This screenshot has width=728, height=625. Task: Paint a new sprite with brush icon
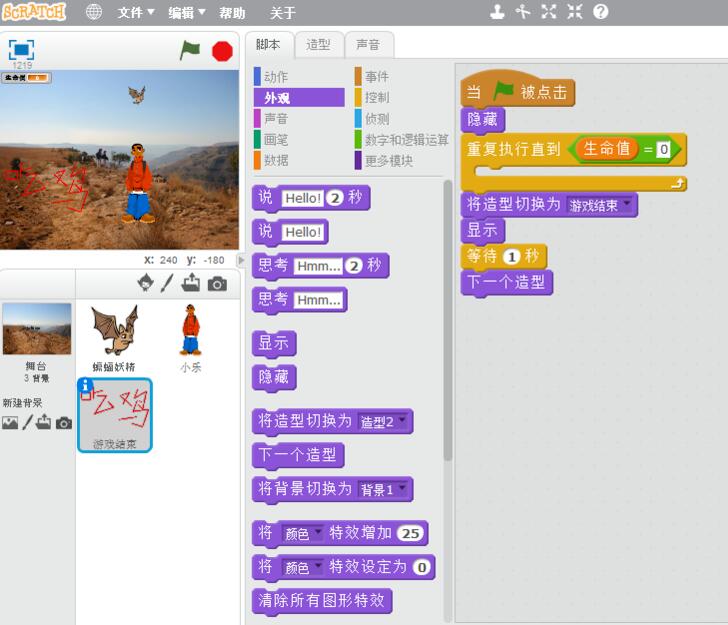[x=167, y=284]
